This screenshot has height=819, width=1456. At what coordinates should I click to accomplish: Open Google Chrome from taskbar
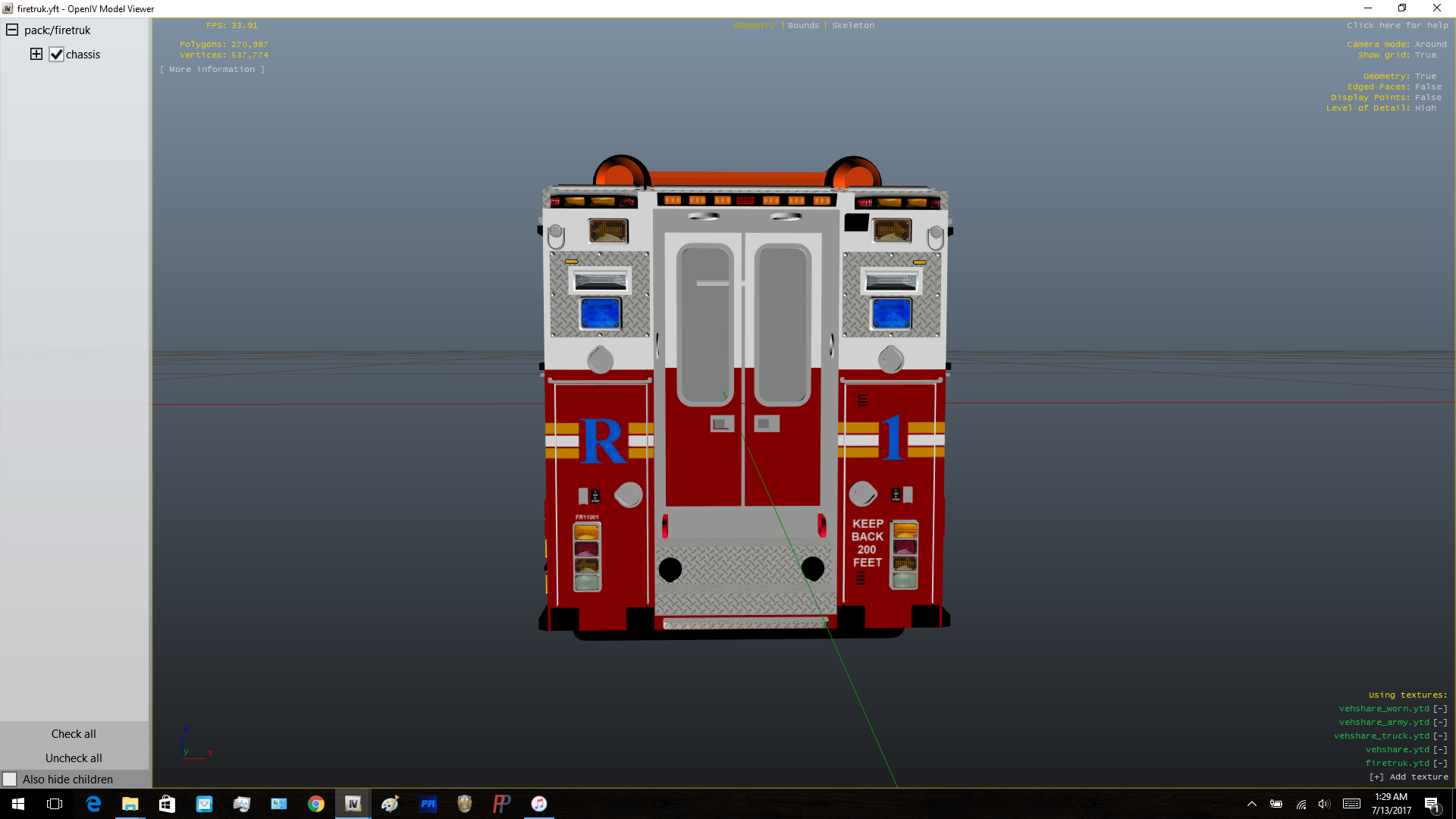316,804
